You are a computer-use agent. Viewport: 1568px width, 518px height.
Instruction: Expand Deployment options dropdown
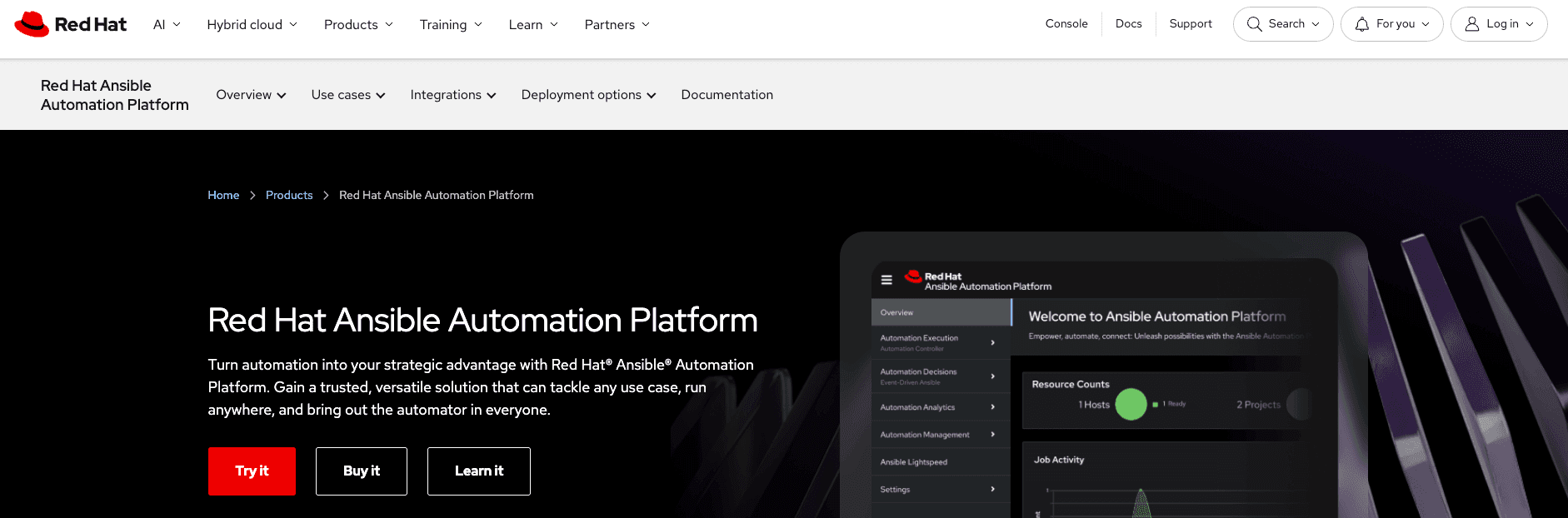pos(589,95)
